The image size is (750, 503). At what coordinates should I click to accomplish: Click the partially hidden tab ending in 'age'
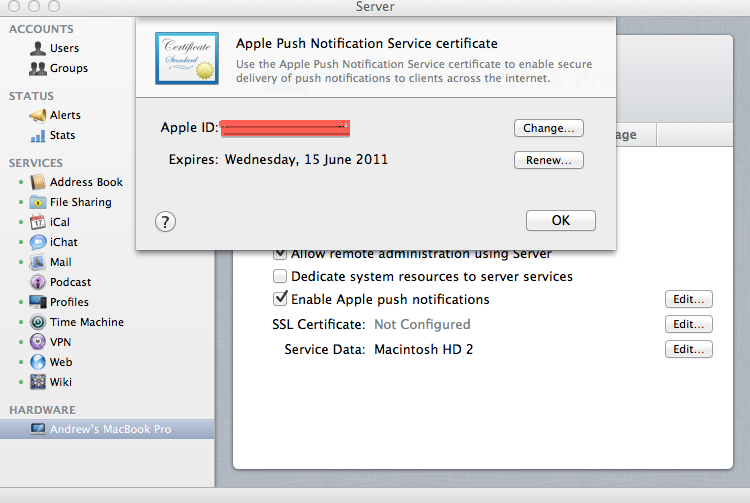click(636, 135)
